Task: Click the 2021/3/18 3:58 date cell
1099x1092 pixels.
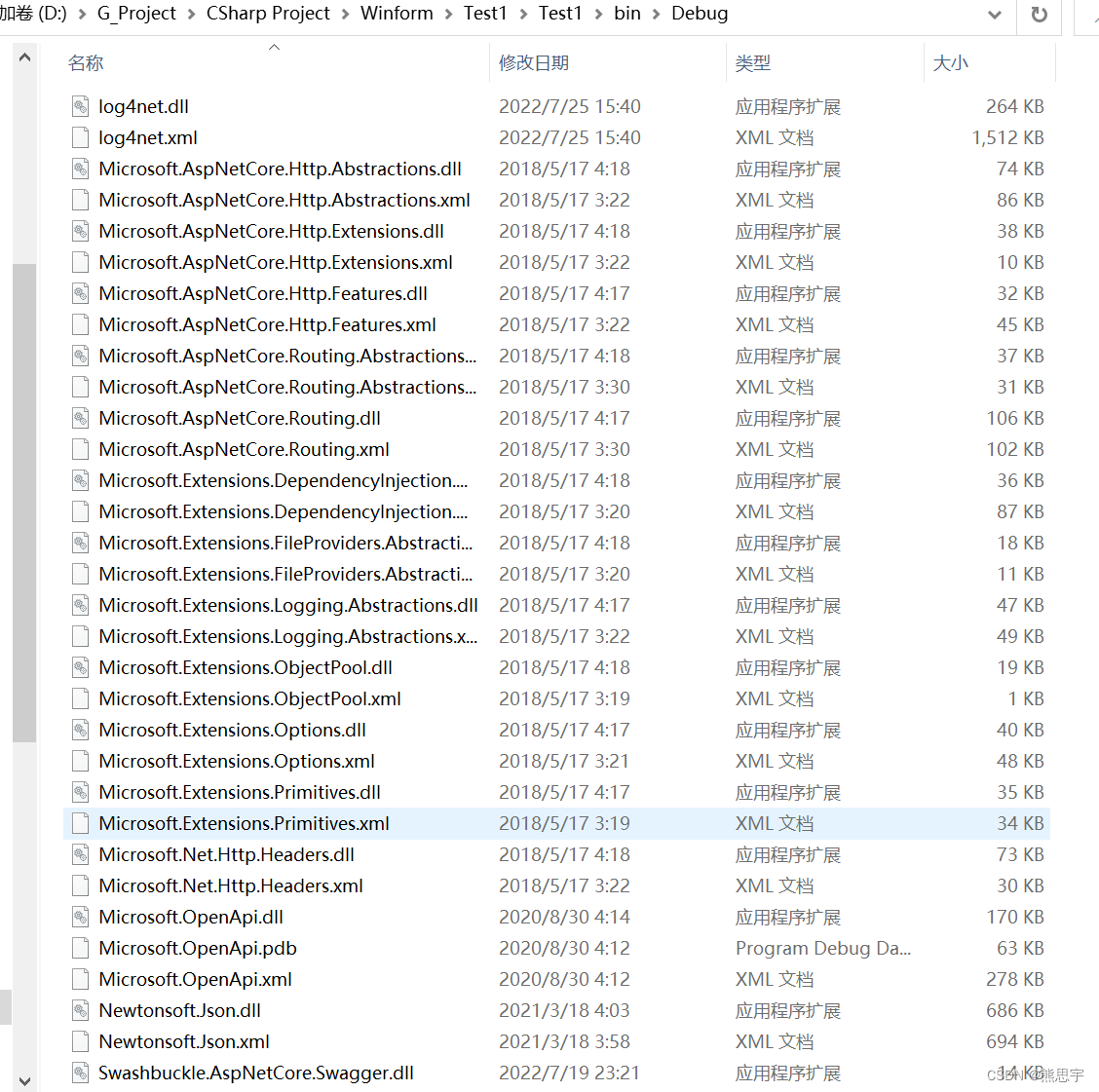Action: pyautogui.click(x=564, y=1042)
